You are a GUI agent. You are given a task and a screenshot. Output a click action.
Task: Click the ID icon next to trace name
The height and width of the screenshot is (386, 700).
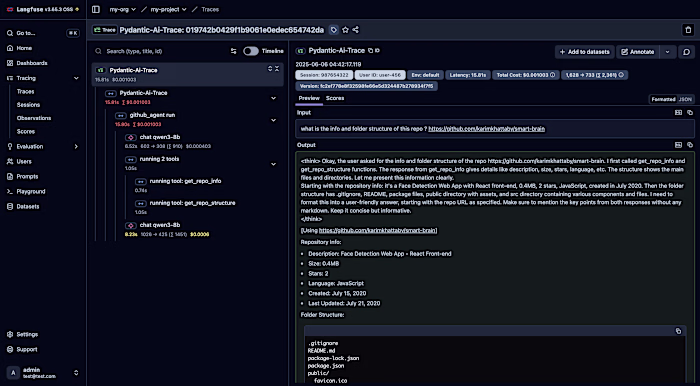point(377,51)
